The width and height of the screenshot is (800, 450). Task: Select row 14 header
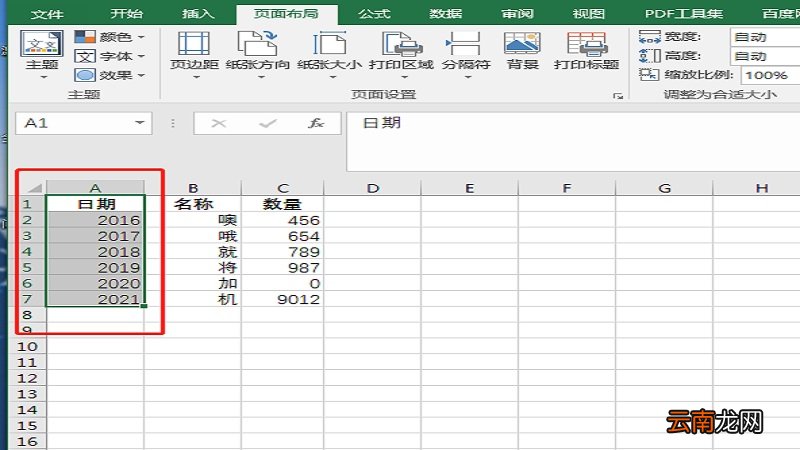click(27, 410)
